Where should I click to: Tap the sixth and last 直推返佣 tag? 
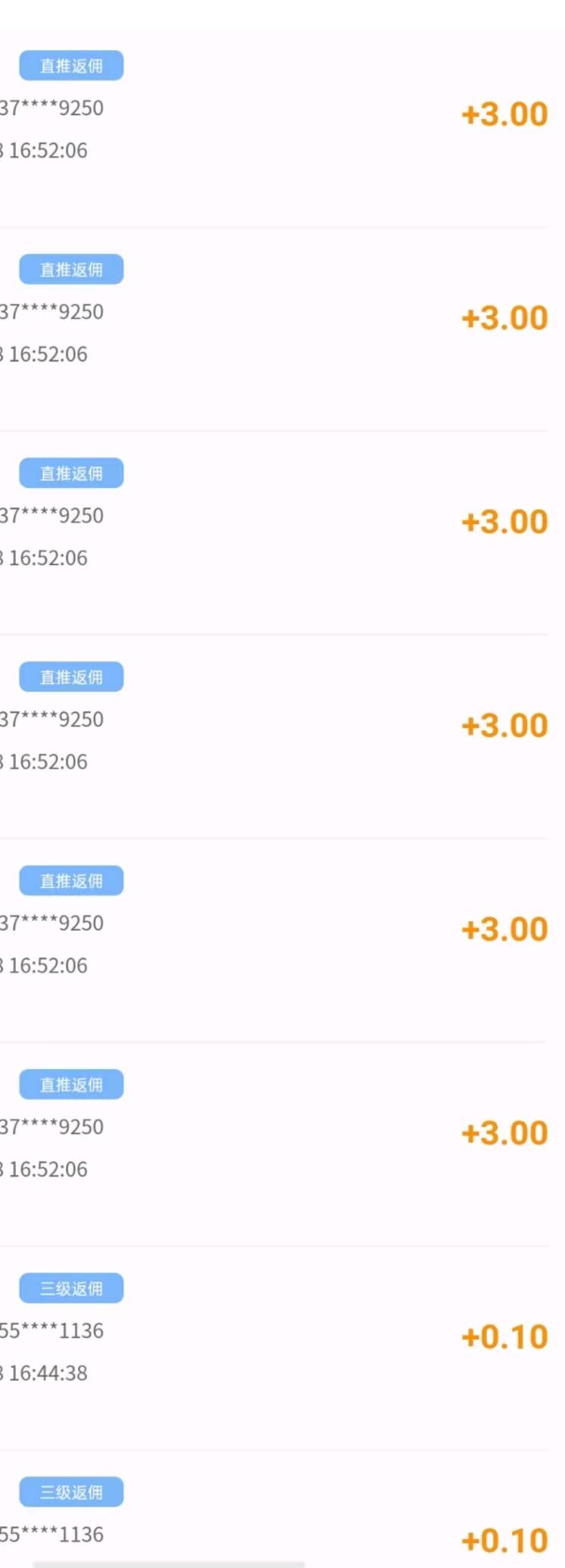[71, 1085]
